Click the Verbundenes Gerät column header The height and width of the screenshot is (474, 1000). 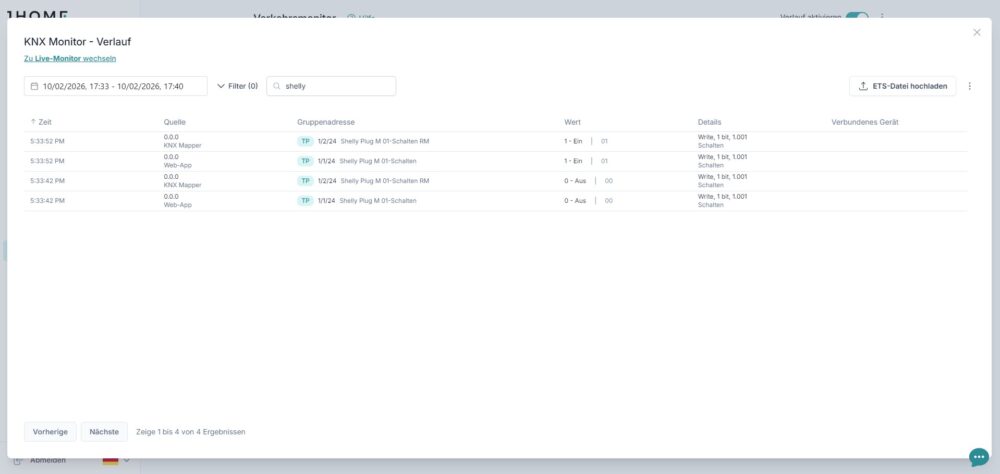tap(865, 122)
